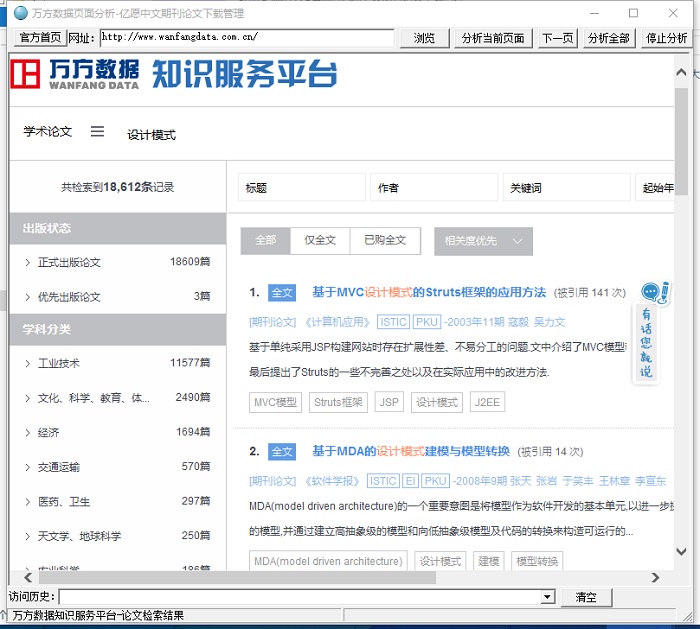Viewport: 700px width, 629px height.
Task: Click the 学术论文 category label
Action: click(x=48, y=132)
